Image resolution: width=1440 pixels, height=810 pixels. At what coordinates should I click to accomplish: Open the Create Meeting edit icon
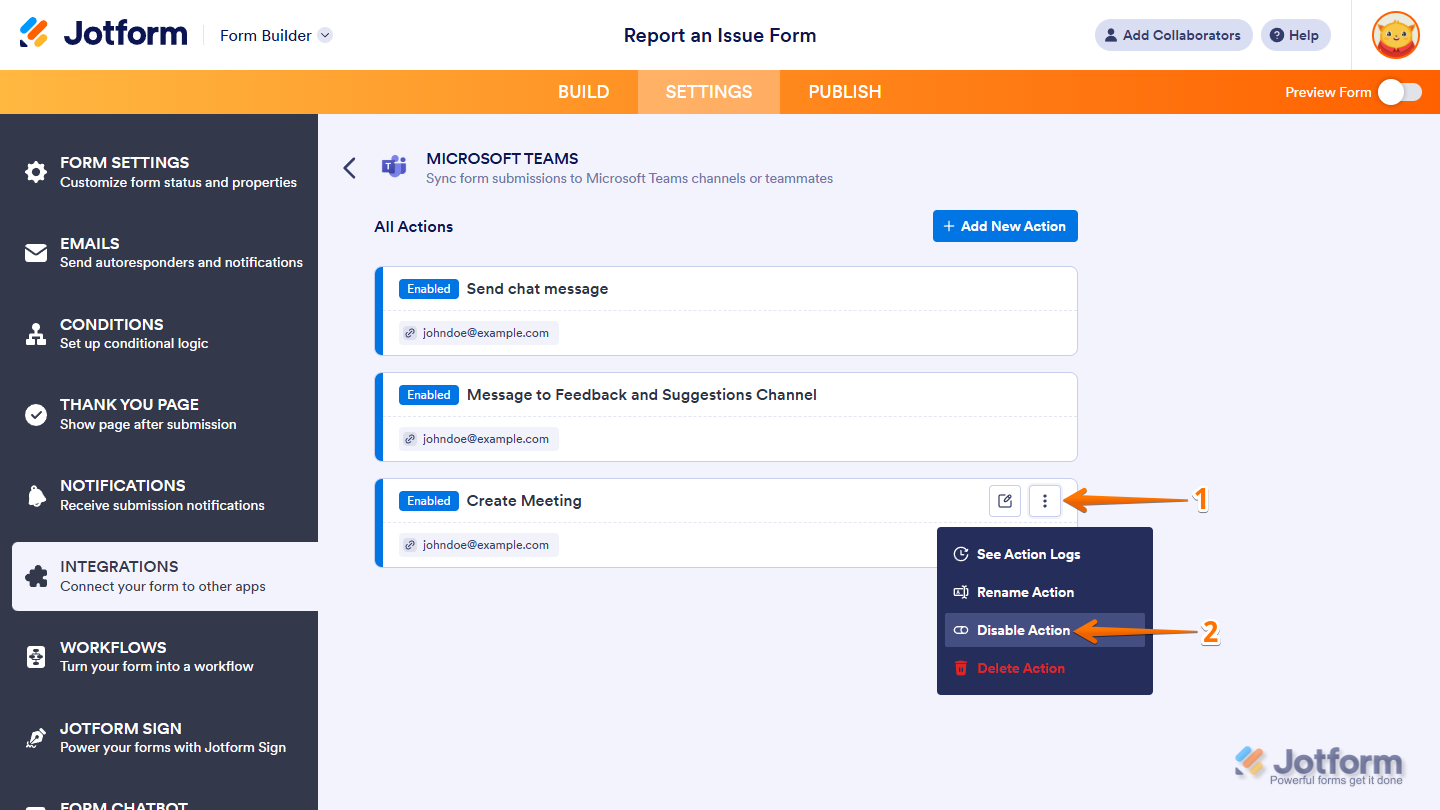[1005, 500]
